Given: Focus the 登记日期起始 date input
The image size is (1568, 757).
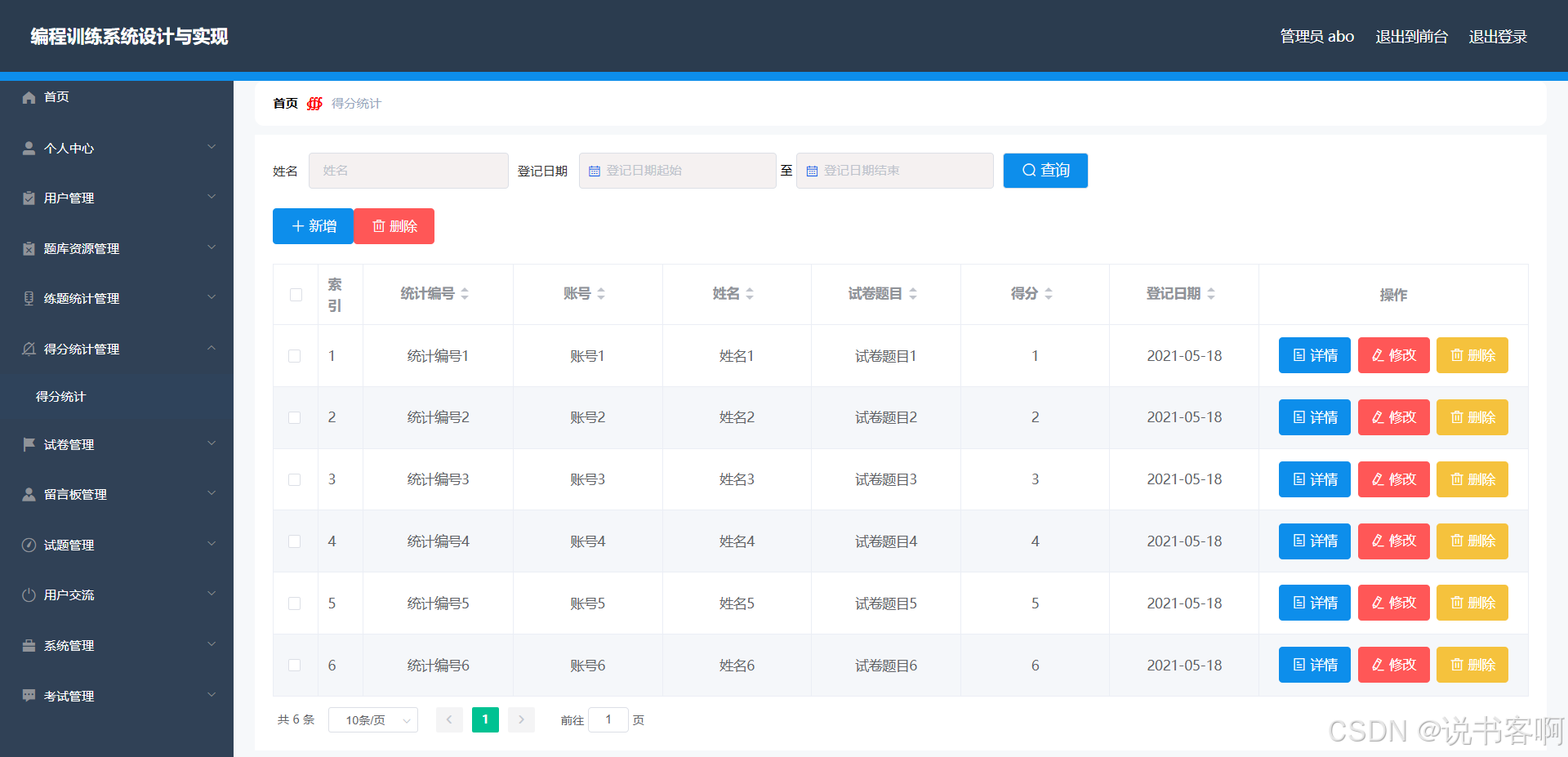Looking at the screenshot, I should 678,171.
